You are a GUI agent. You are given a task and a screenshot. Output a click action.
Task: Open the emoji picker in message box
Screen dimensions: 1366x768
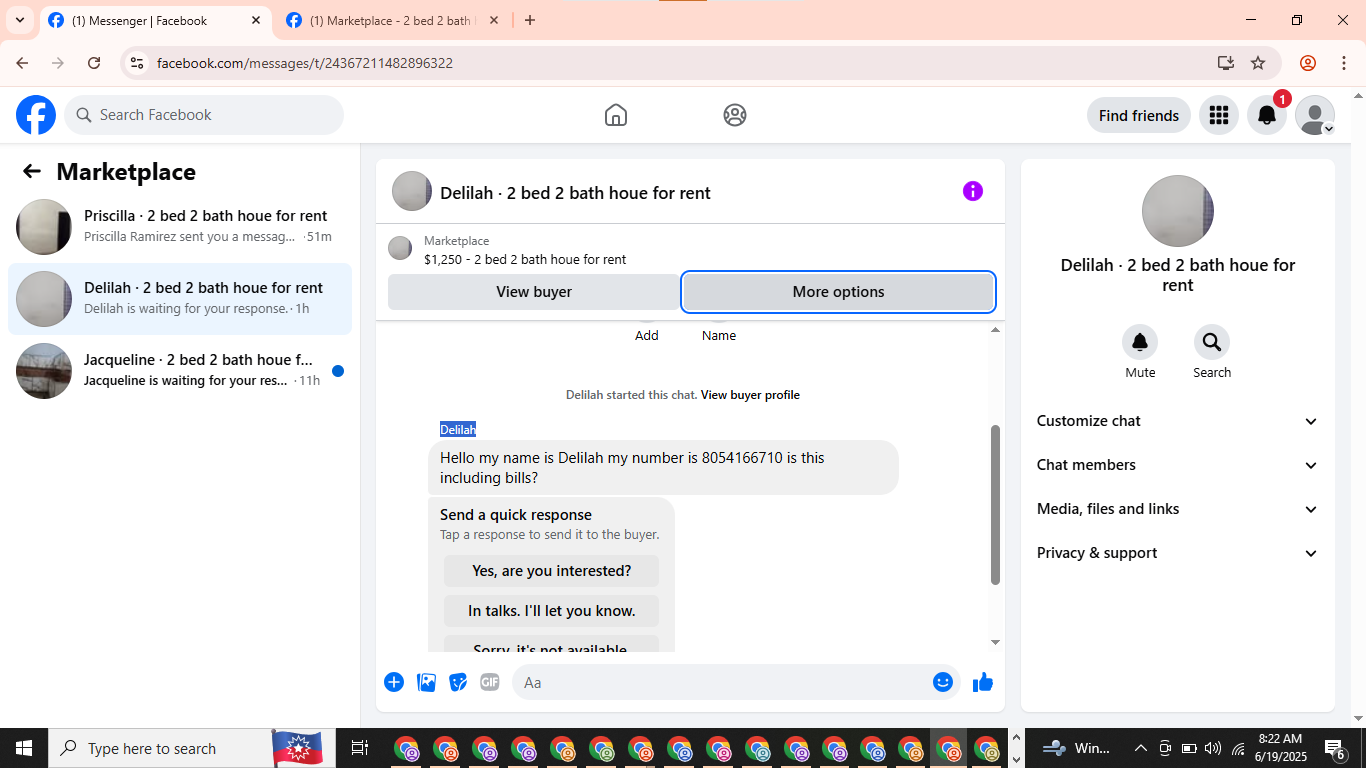943,682
